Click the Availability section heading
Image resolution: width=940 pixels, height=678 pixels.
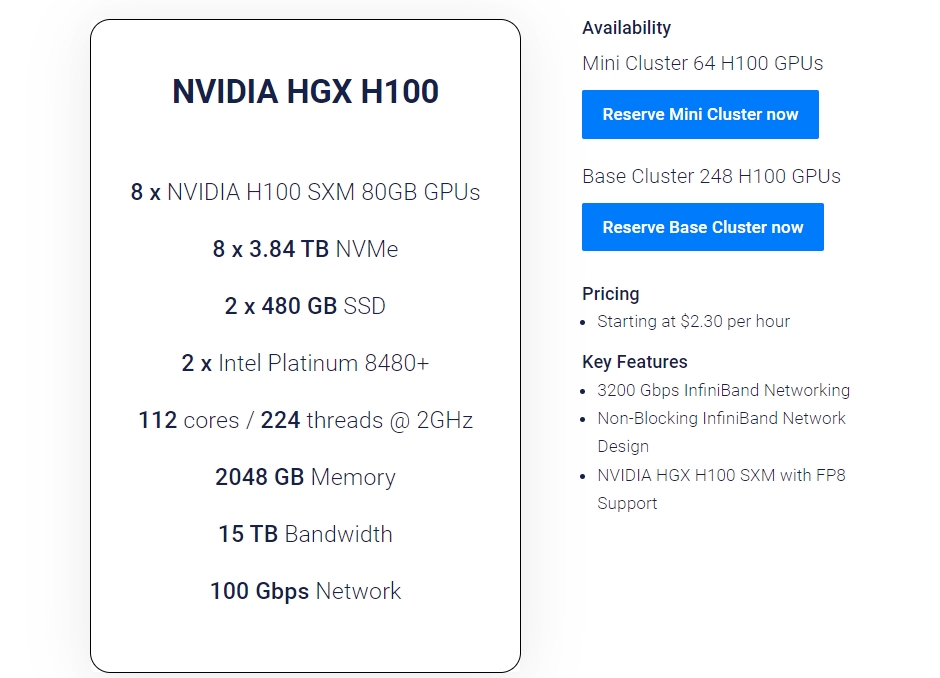[626, 28]
